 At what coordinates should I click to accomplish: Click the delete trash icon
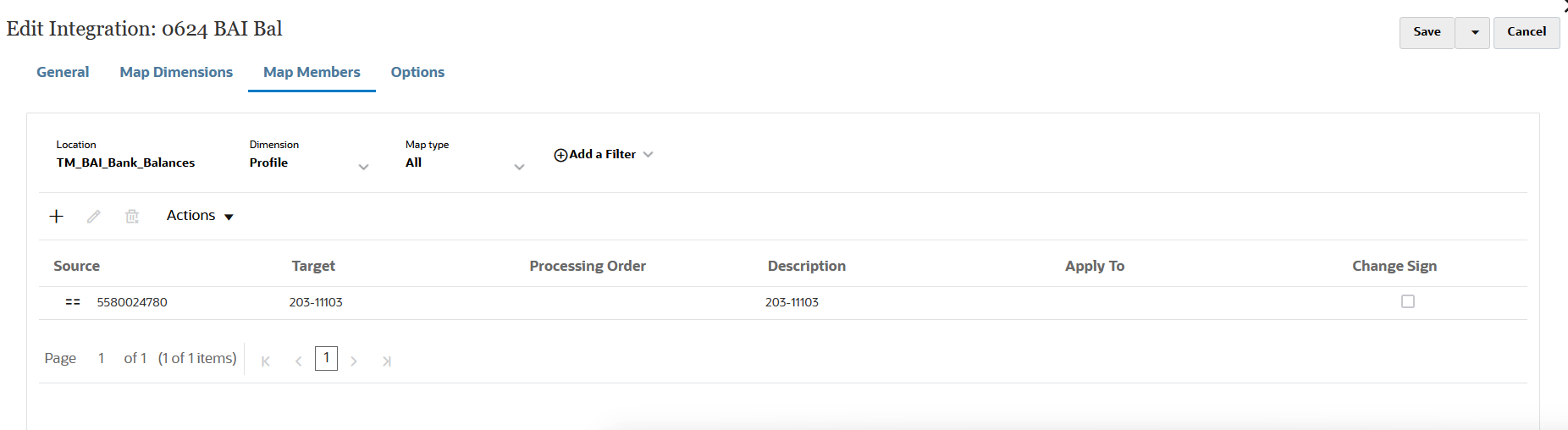[x=132, y=217]
